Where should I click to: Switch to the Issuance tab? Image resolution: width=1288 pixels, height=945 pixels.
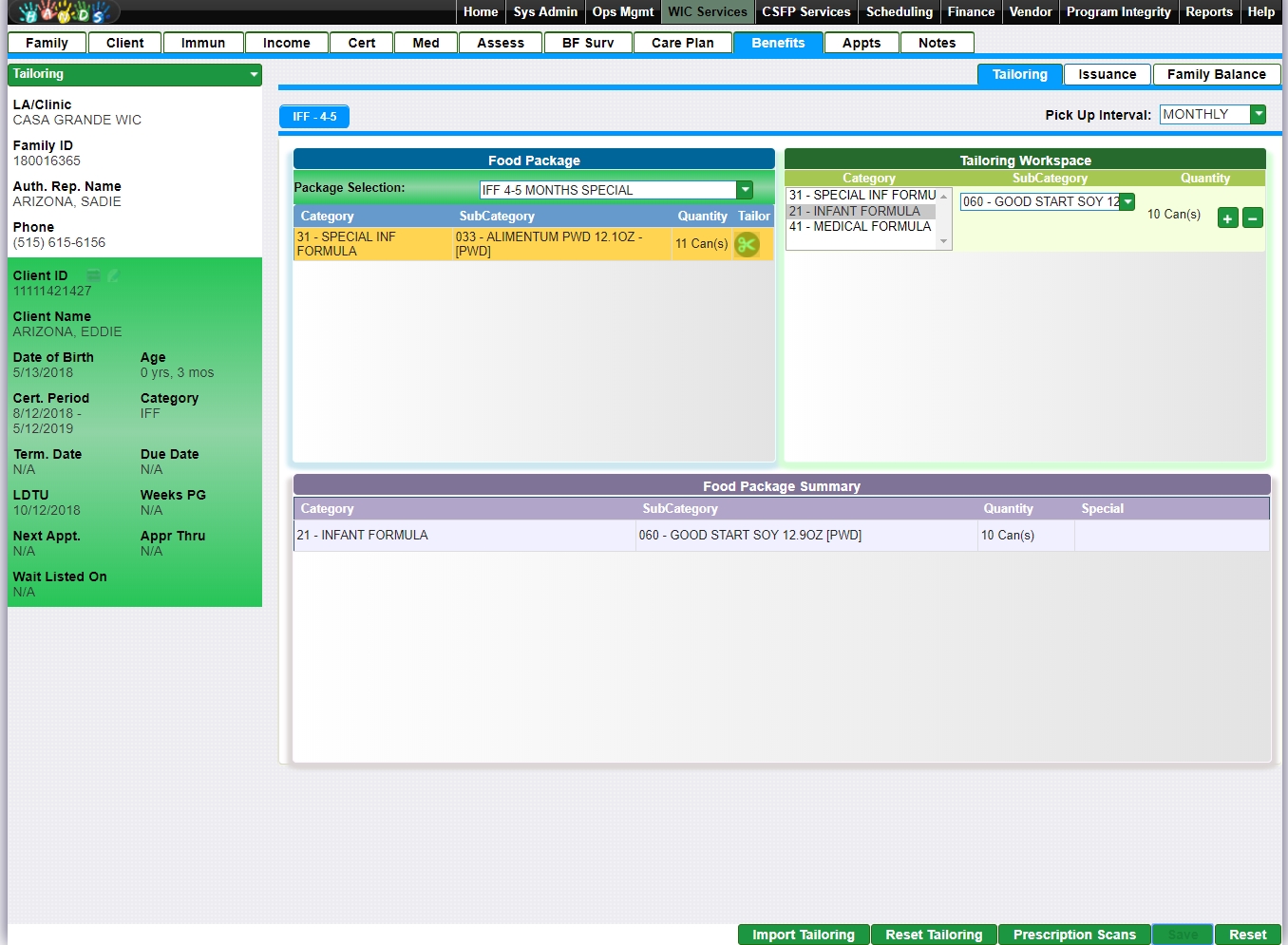point(1107,74)
